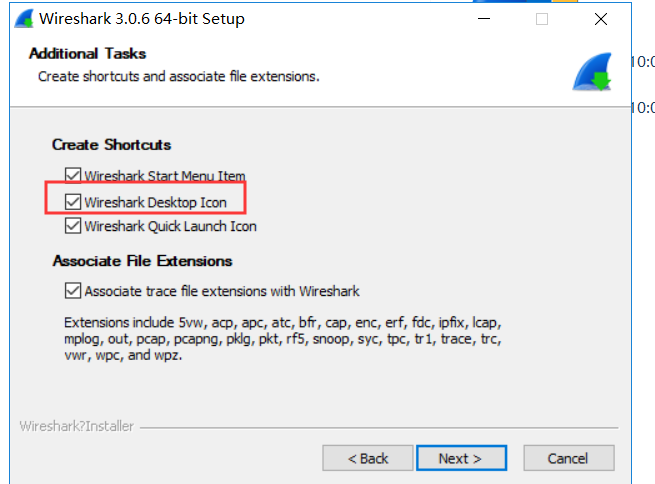The width and height of the screenshot is (655, 484).
Task: Uncheck the Wireshark Desktop Icon option
Action: click(72, 202)
